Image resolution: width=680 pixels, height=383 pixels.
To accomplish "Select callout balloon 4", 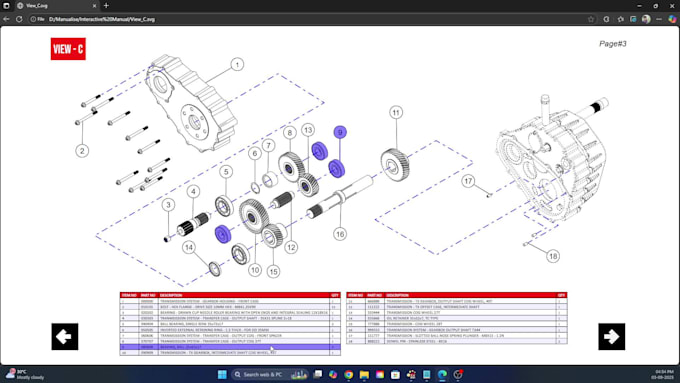I will point(193,191).
